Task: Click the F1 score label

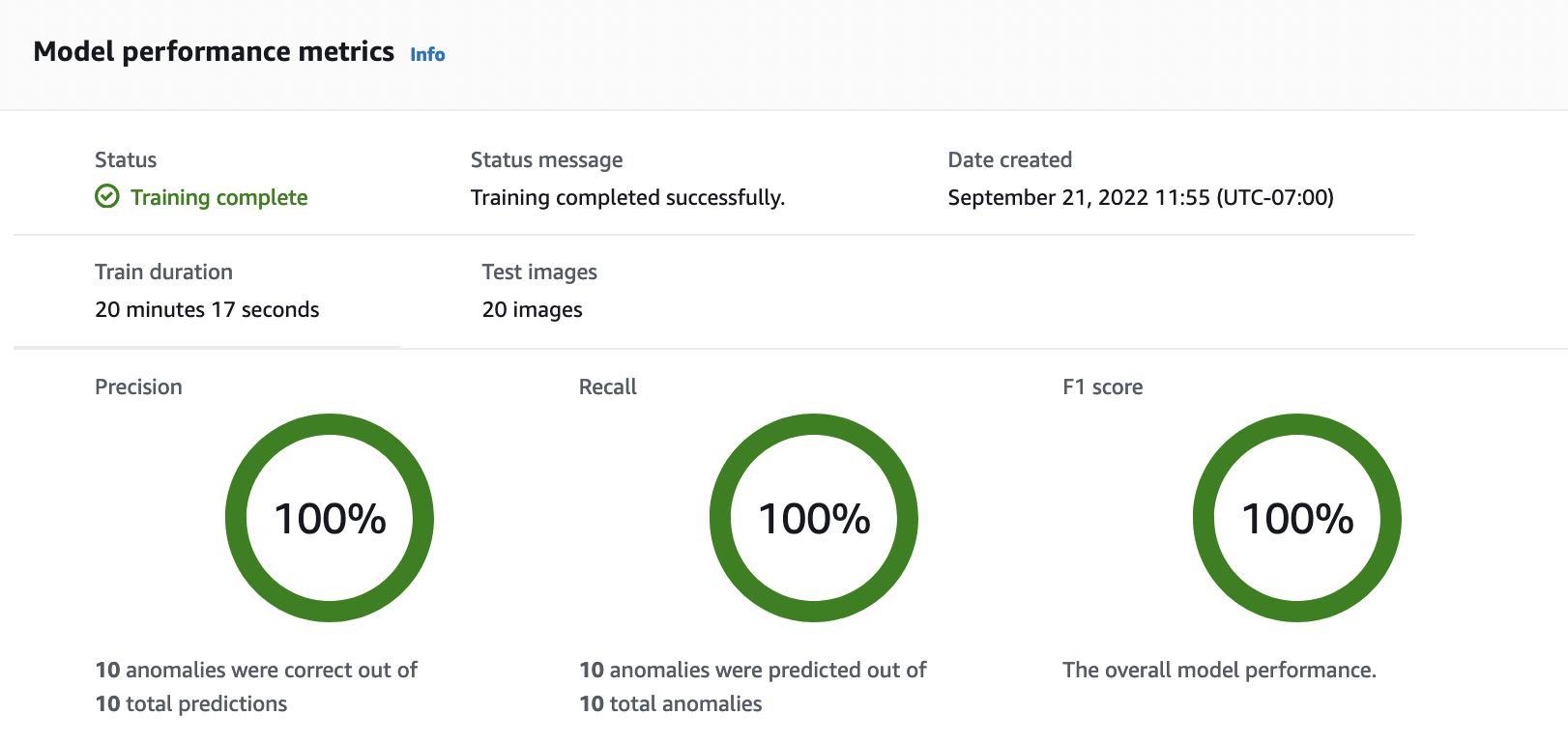Action: 1102,386
